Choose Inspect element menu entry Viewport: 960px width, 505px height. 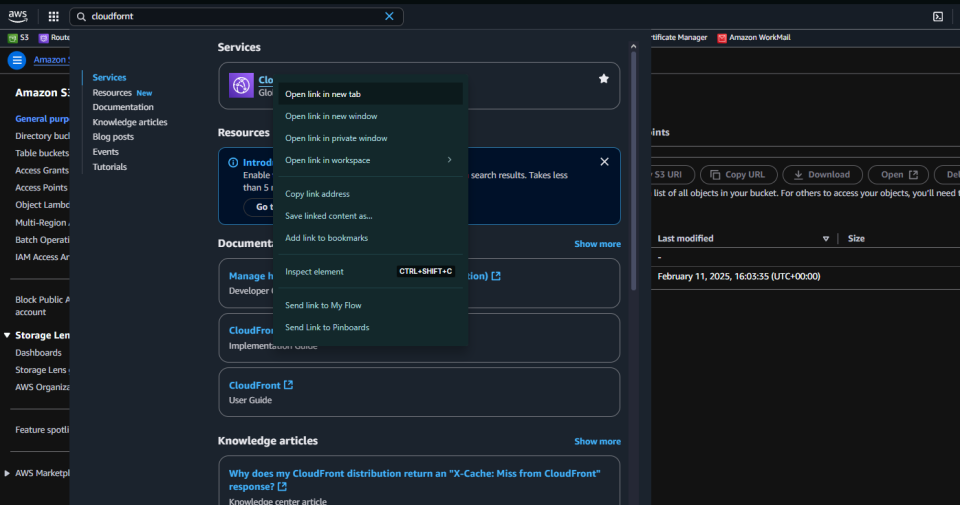[370, 272]
